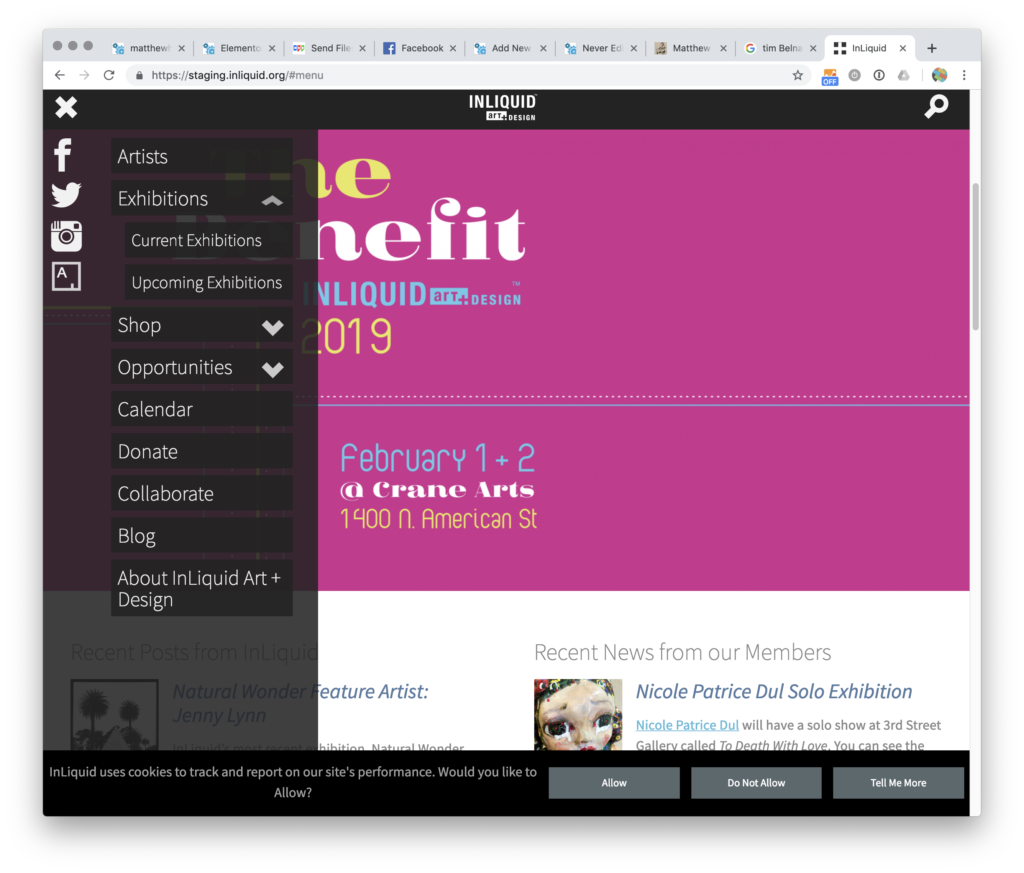Go back with the browser back arrow

tap(59, 75)
